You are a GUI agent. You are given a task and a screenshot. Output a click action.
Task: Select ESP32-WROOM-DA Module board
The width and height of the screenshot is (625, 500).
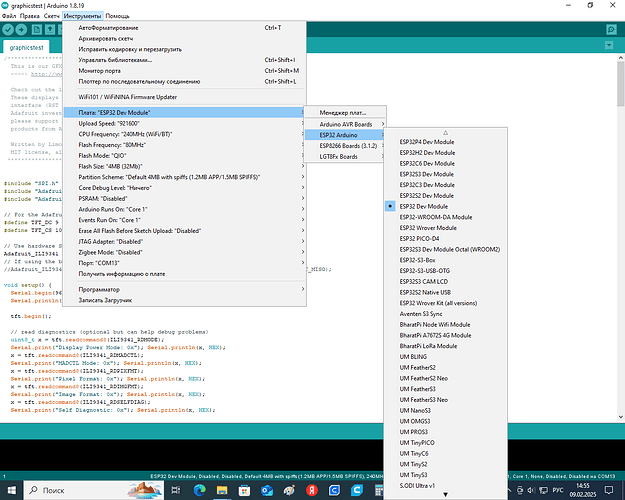[445, 217]
